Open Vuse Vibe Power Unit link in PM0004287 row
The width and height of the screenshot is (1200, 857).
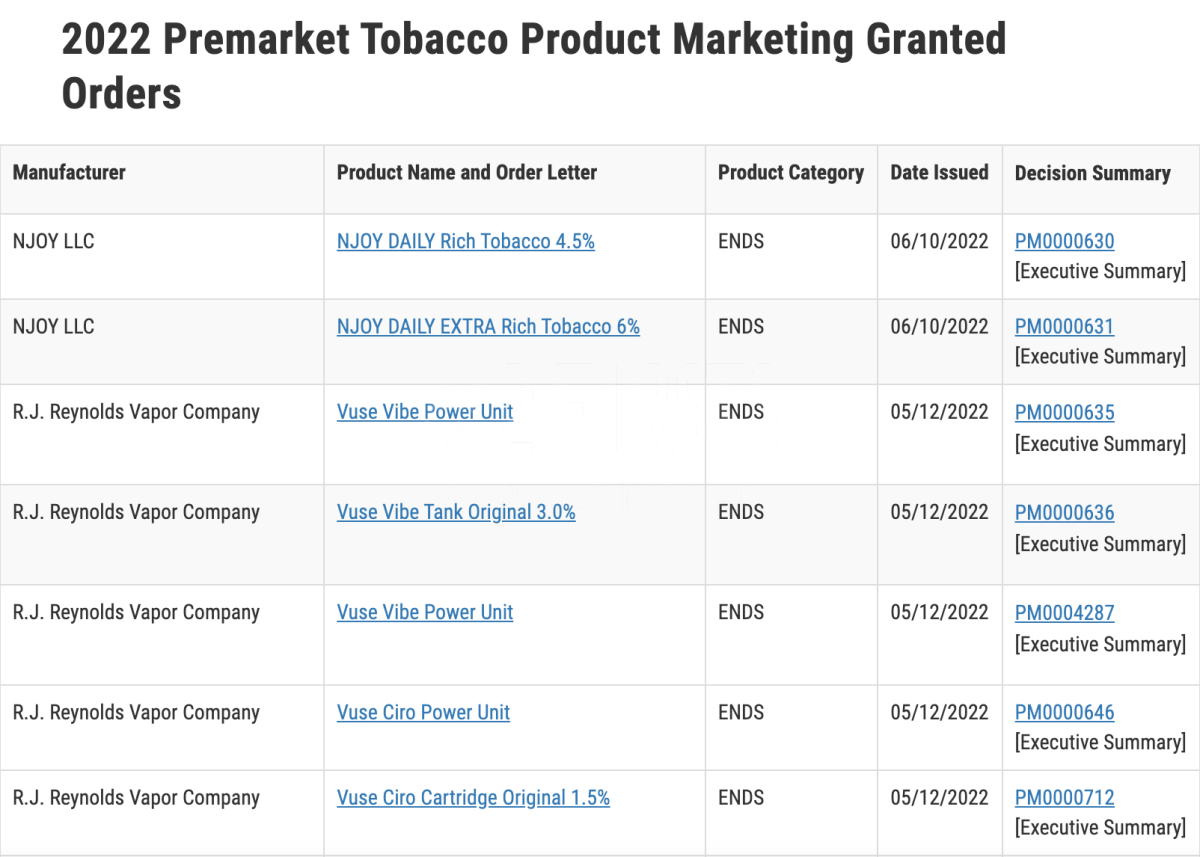pyautogui.click(x=425, y=612)
